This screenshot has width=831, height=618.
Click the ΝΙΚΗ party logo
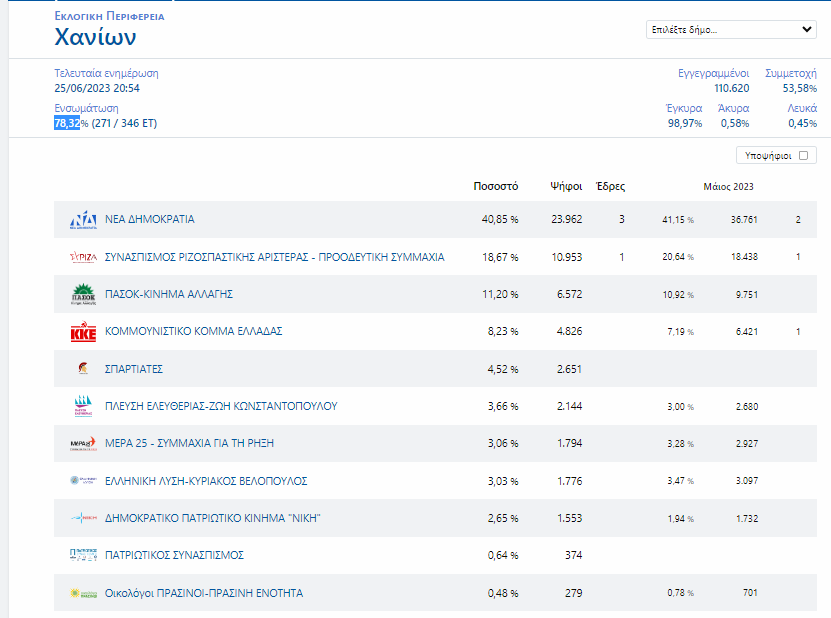(x=83, y=518)
